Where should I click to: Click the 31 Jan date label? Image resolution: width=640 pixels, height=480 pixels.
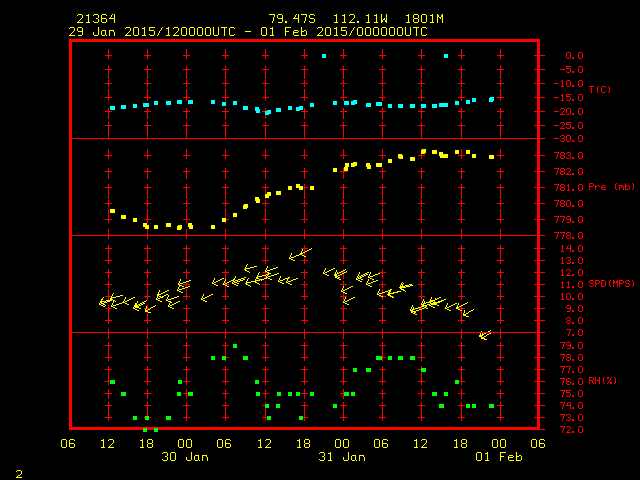click(x=342, y=457)
